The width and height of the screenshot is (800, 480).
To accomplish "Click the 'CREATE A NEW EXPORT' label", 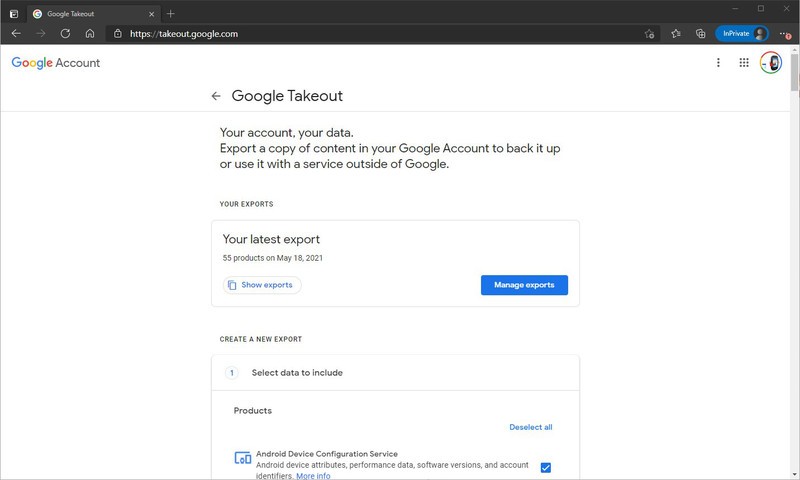I will [261, 339].
